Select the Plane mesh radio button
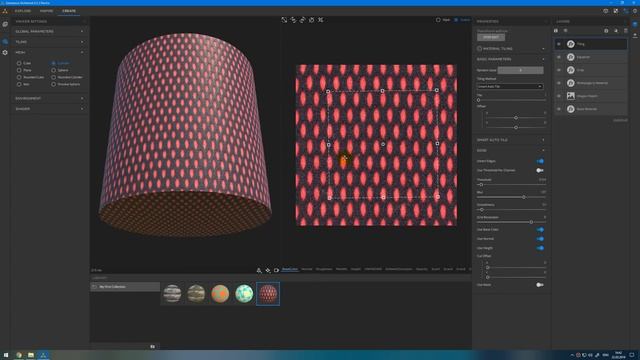The image size is (640, 360). 19,70
